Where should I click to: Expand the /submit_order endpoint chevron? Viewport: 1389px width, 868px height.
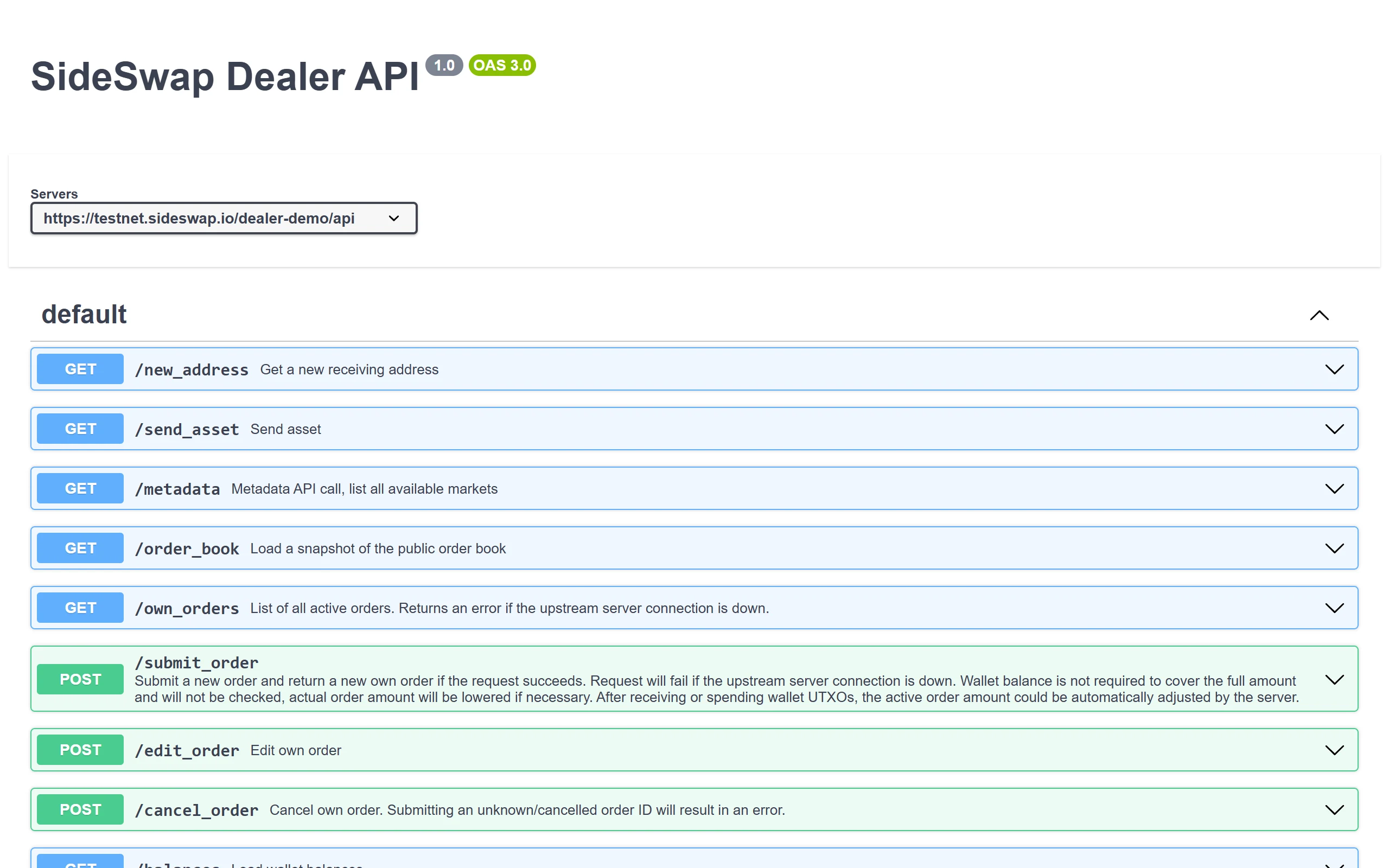click(1335, 680)
